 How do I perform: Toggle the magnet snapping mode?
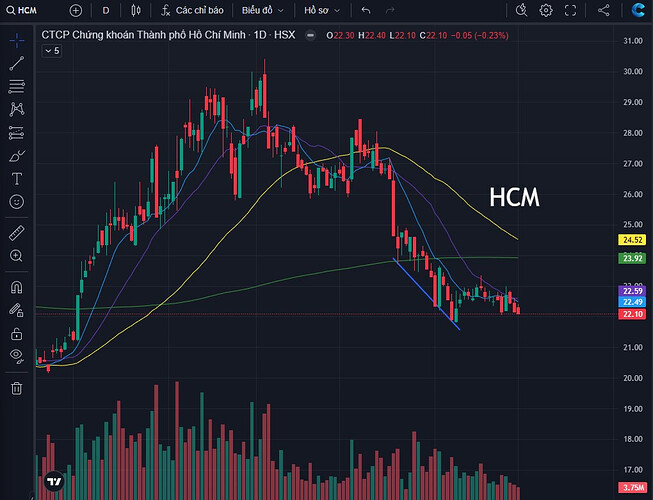[17, 287]
